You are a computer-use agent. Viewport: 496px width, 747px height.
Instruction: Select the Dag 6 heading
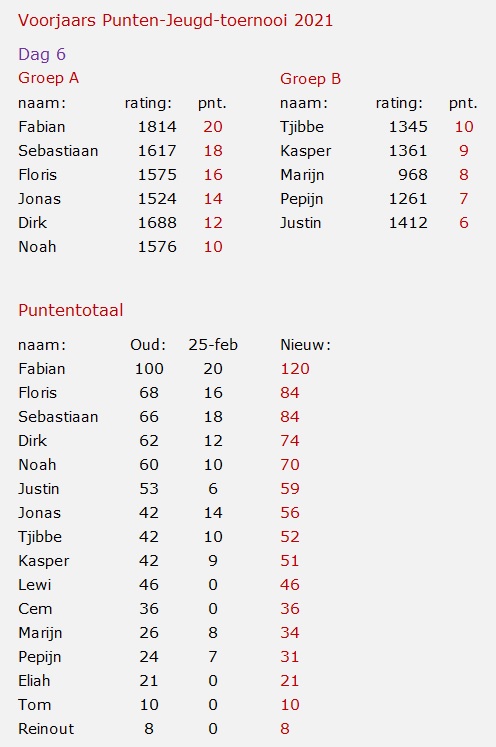click(42, 54)
